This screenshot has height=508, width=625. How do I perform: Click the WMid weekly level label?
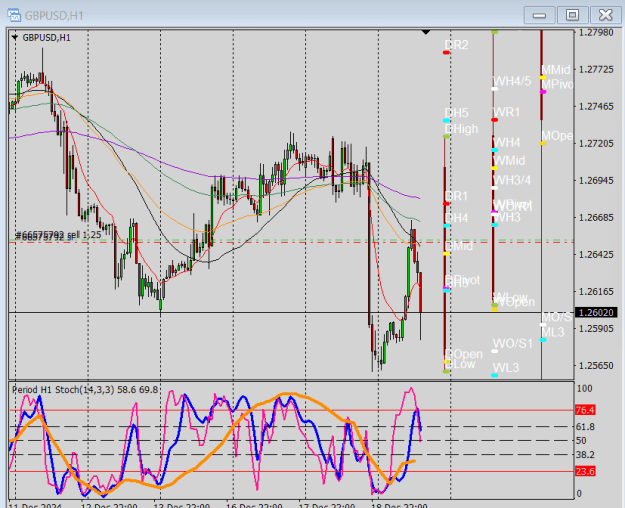pyautogui.click(x=509, y=160)
